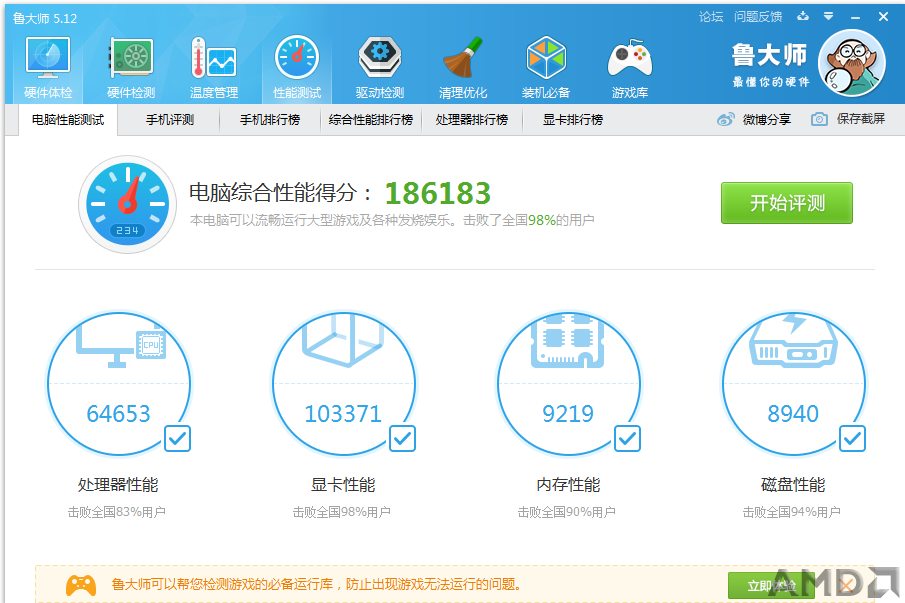Click the CPU monitor graphic above 64653
Screen dimensions: 905x603
click(x=121, y=342)
